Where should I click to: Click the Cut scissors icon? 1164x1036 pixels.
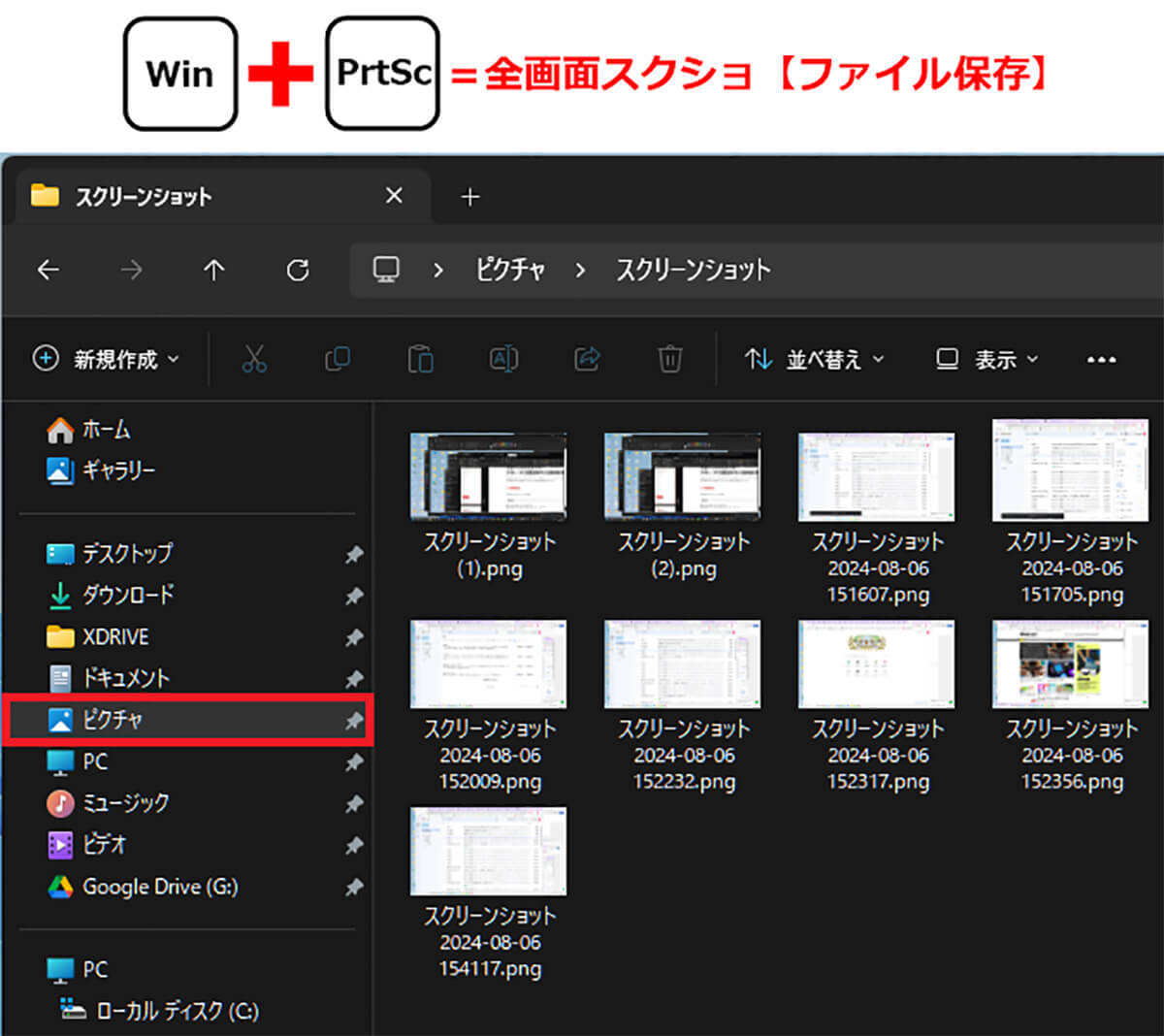[254, 359]
